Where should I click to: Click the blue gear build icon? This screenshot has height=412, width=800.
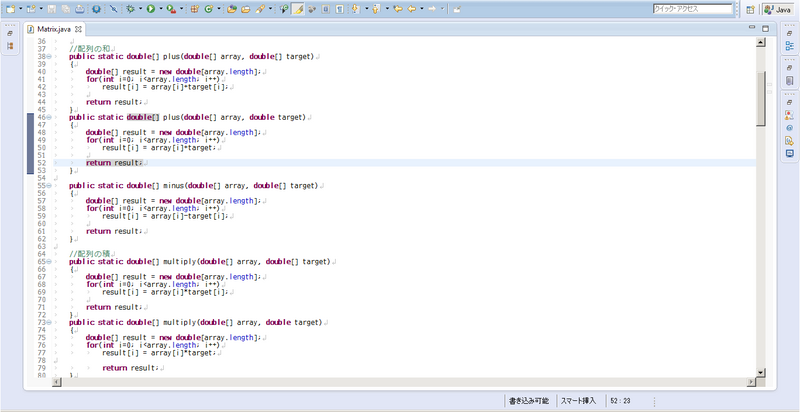click(96, 9)
